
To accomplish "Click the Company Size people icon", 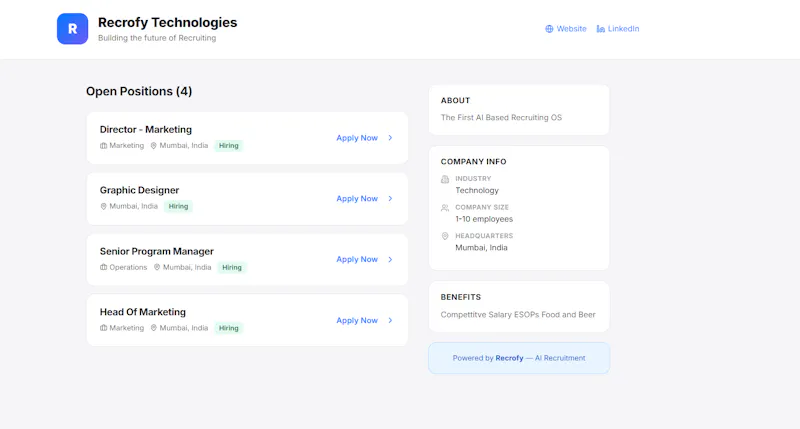I will pos(445,208).
